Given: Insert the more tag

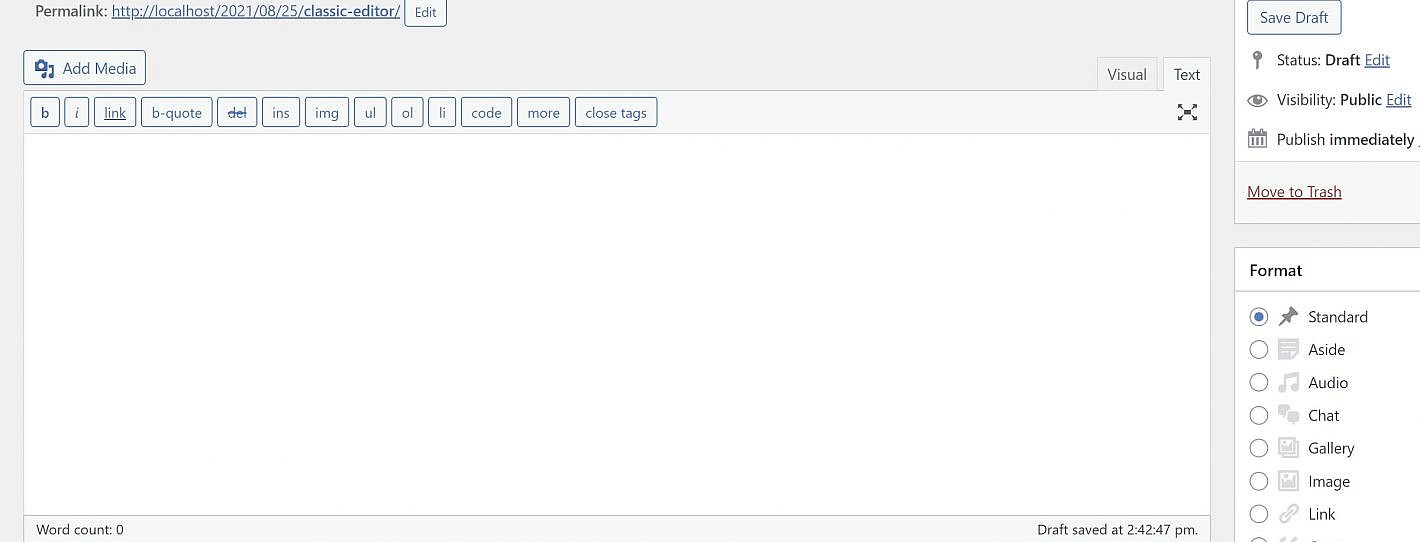Looking at the screenshot, I should coord(543,113).
